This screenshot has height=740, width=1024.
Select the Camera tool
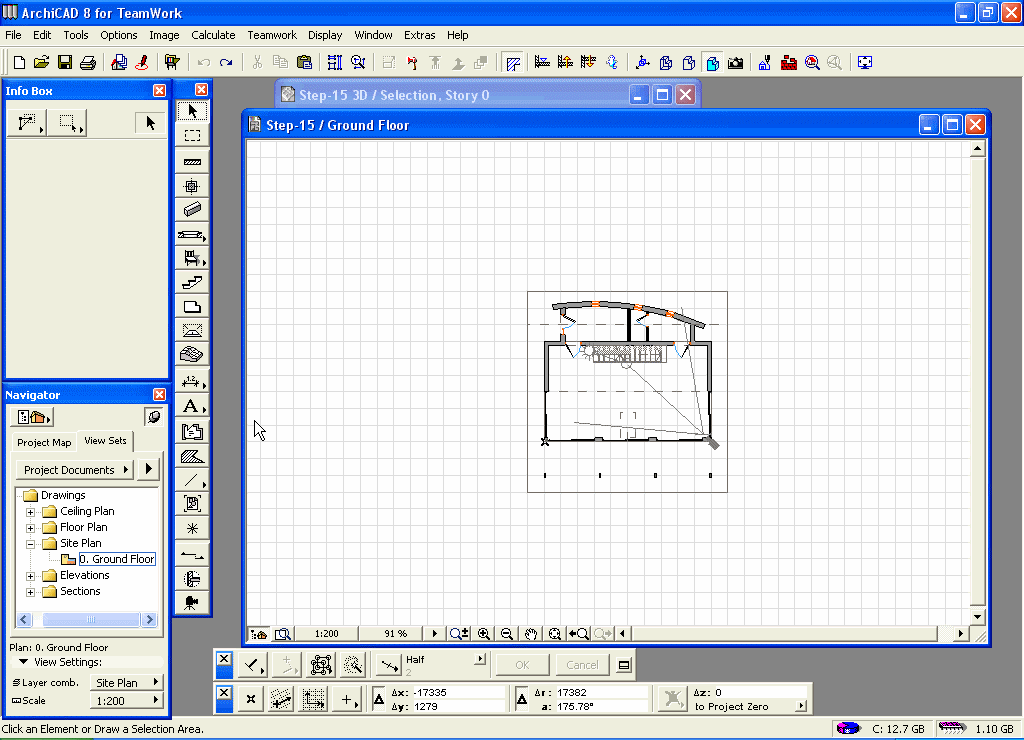coord(192,602)
